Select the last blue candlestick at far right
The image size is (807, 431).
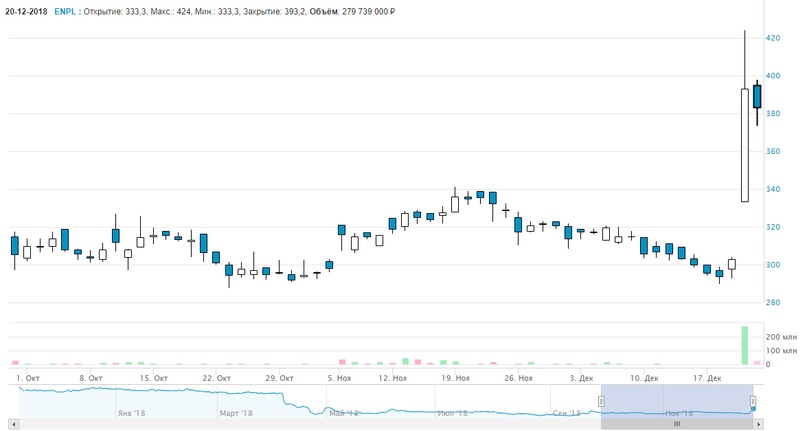(757, 97)
